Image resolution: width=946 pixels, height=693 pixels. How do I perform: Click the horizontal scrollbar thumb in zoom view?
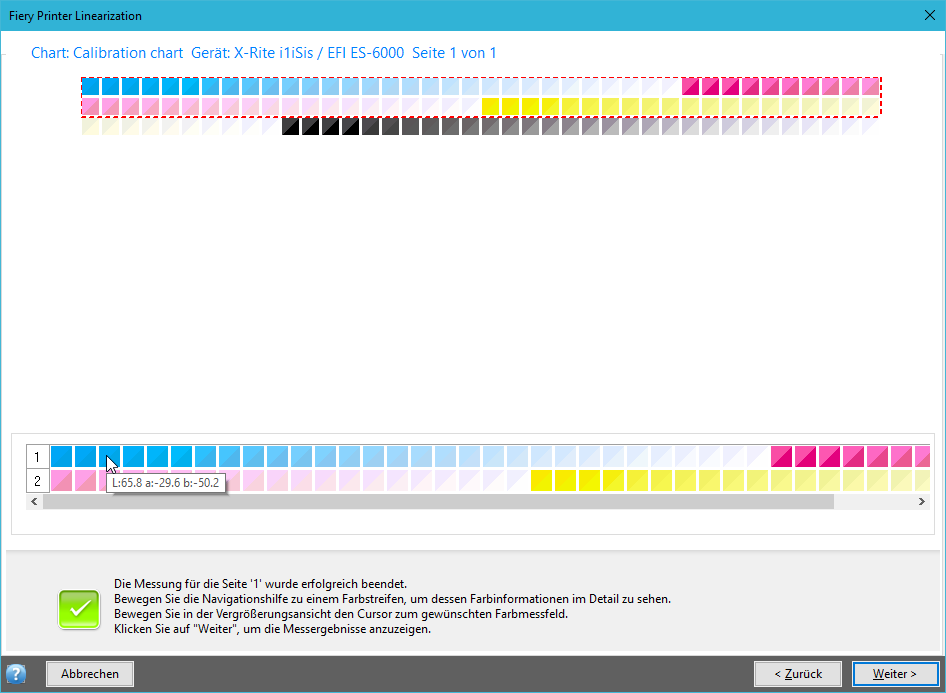click(x=439, y=501)
